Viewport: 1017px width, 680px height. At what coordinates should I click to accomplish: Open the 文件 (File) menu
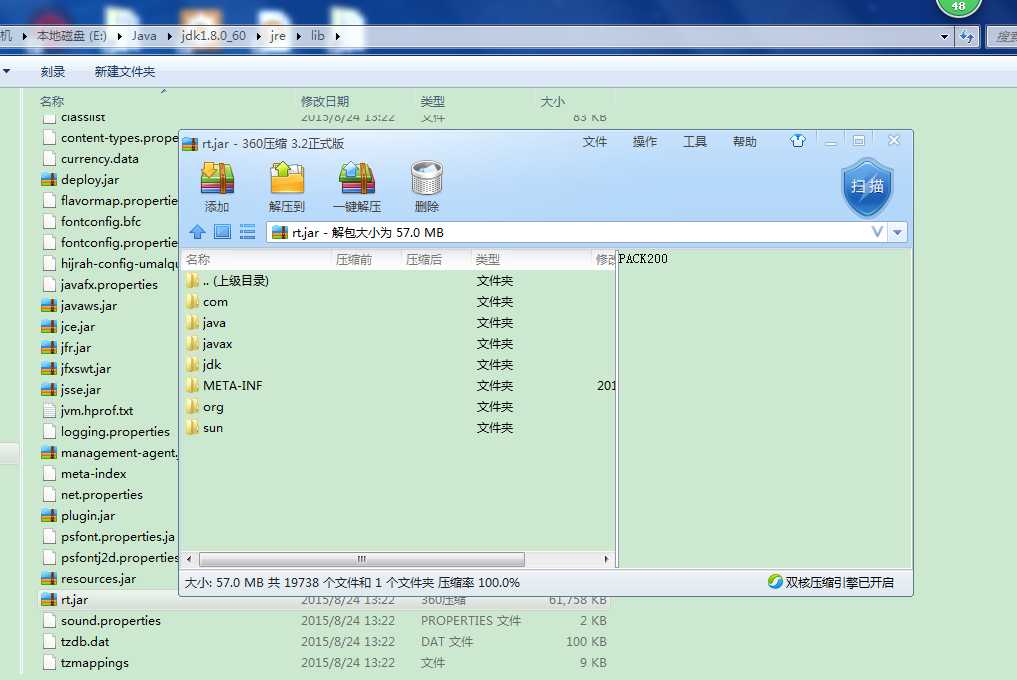pyautogui.click(x=594, y=141)
